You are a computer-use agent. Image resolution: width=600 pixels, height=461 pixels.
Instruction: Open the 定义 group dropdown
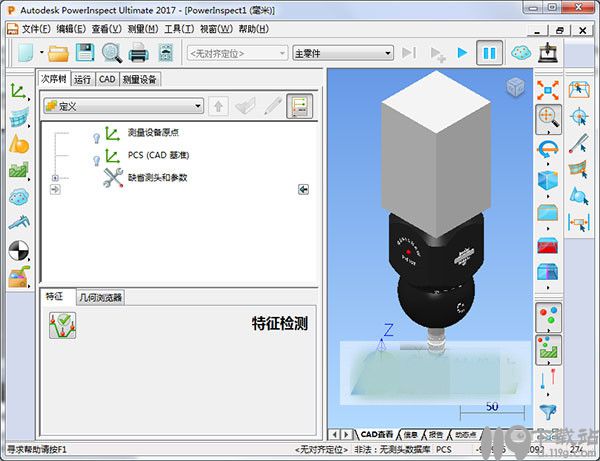click(x=123, y=106)
